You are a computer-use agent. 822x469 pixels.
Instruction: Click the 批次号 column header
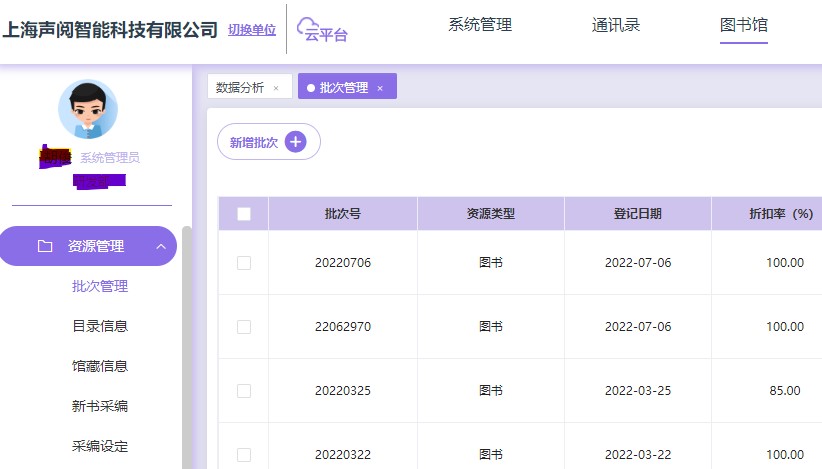(343, 214)
